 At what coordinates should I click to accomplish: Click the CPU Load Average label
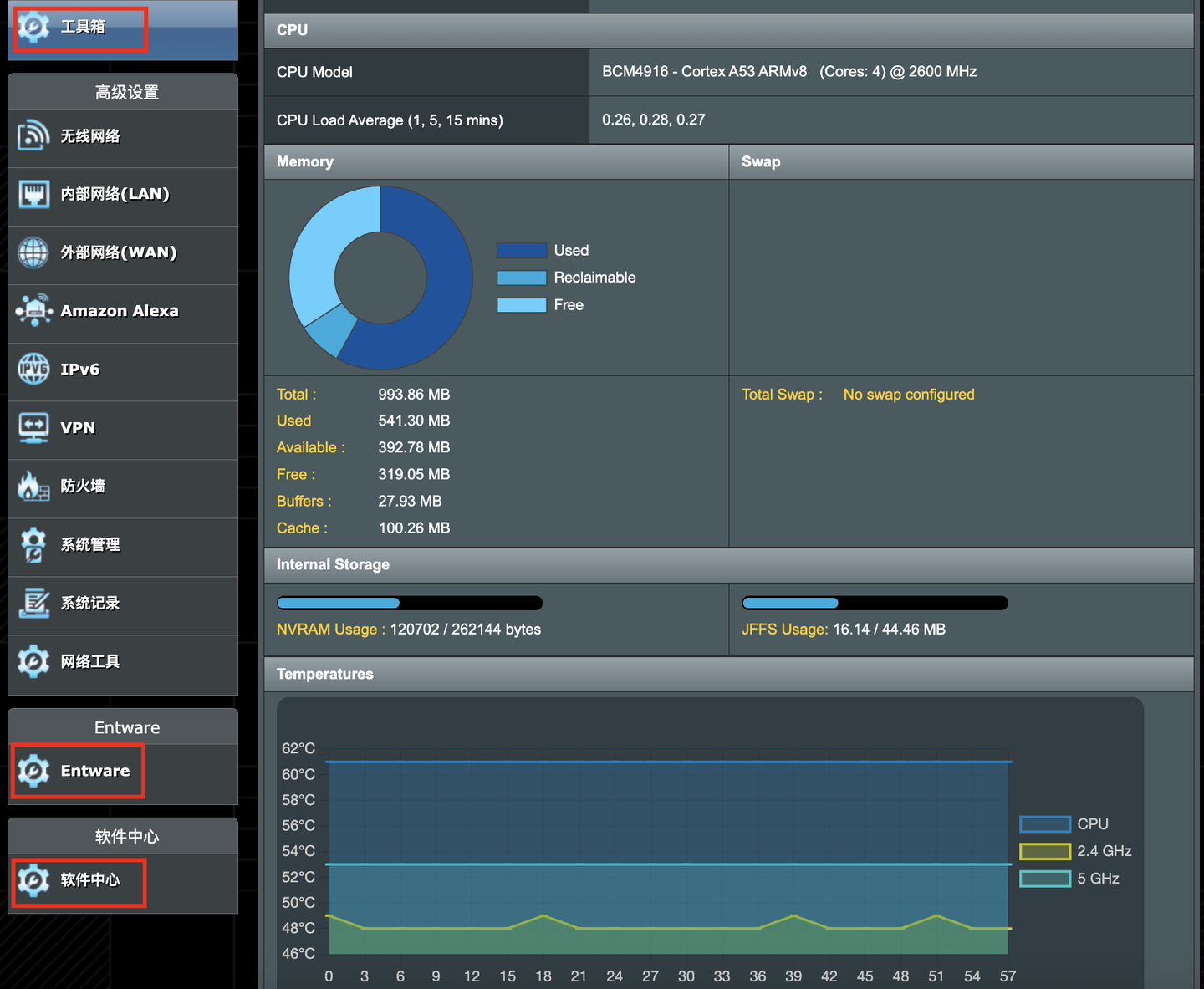point(390,120)
